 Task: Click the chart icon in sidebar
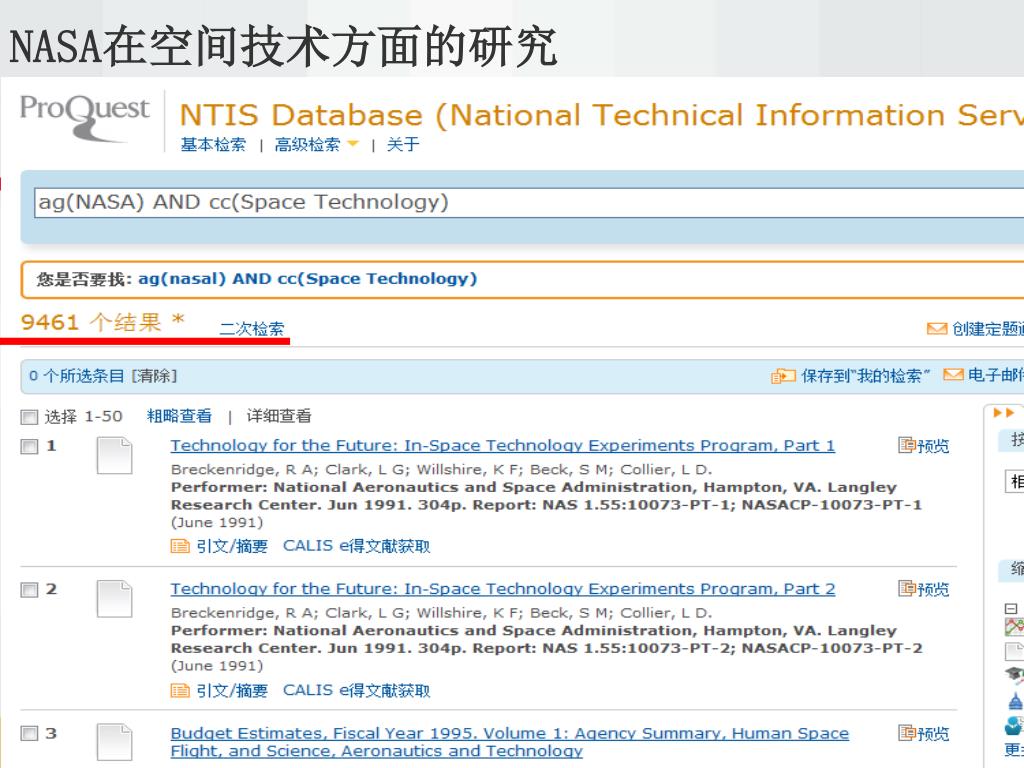coord(1014,628)
